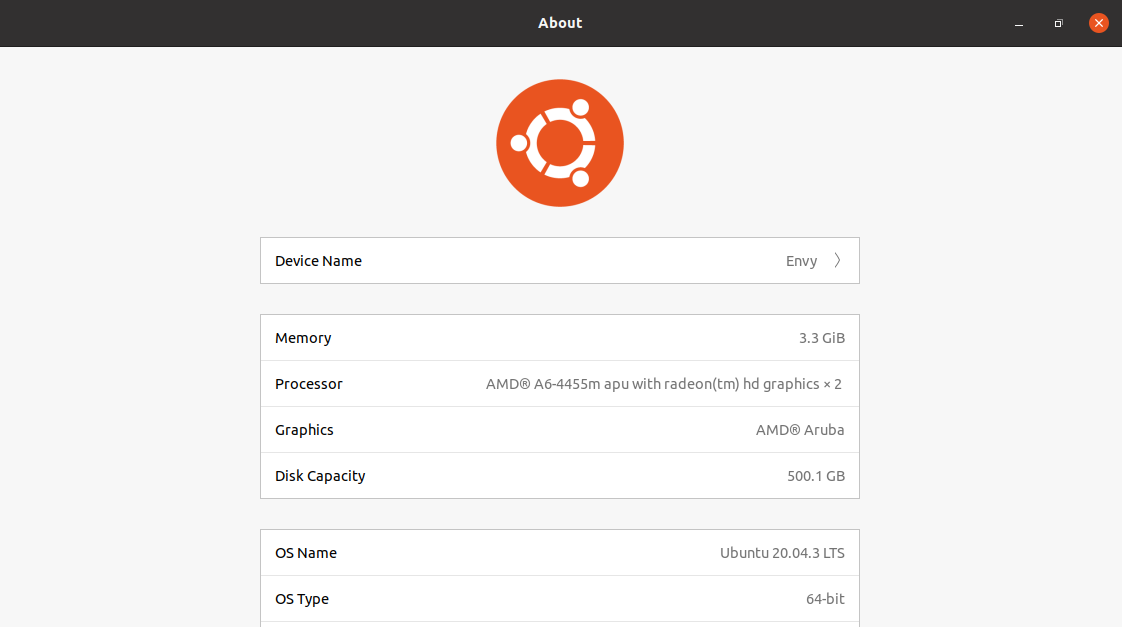Select the OS Type label
Image resolution: width=1122 pixels, height=627 pixels.
tap(302, 599)
